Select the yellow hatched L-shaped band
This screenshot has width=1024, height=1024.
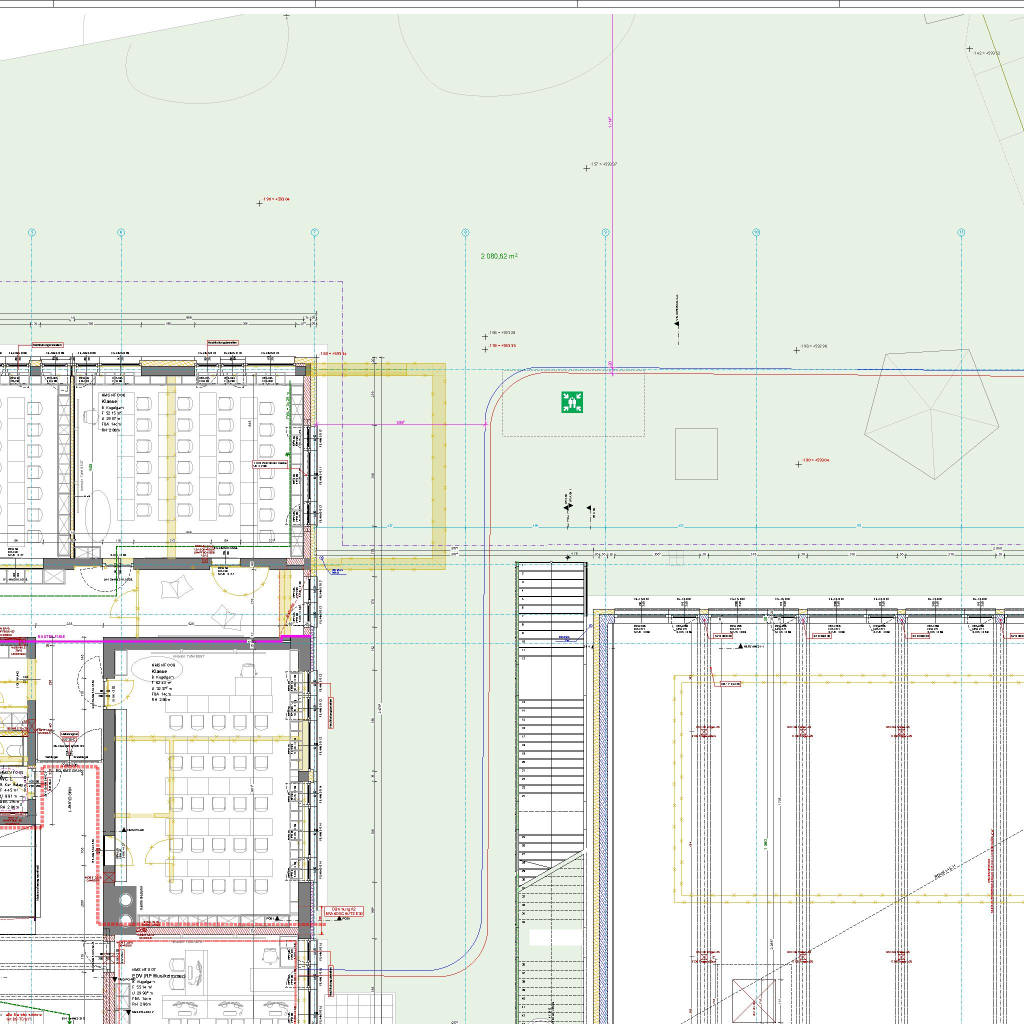coord(436,468)
